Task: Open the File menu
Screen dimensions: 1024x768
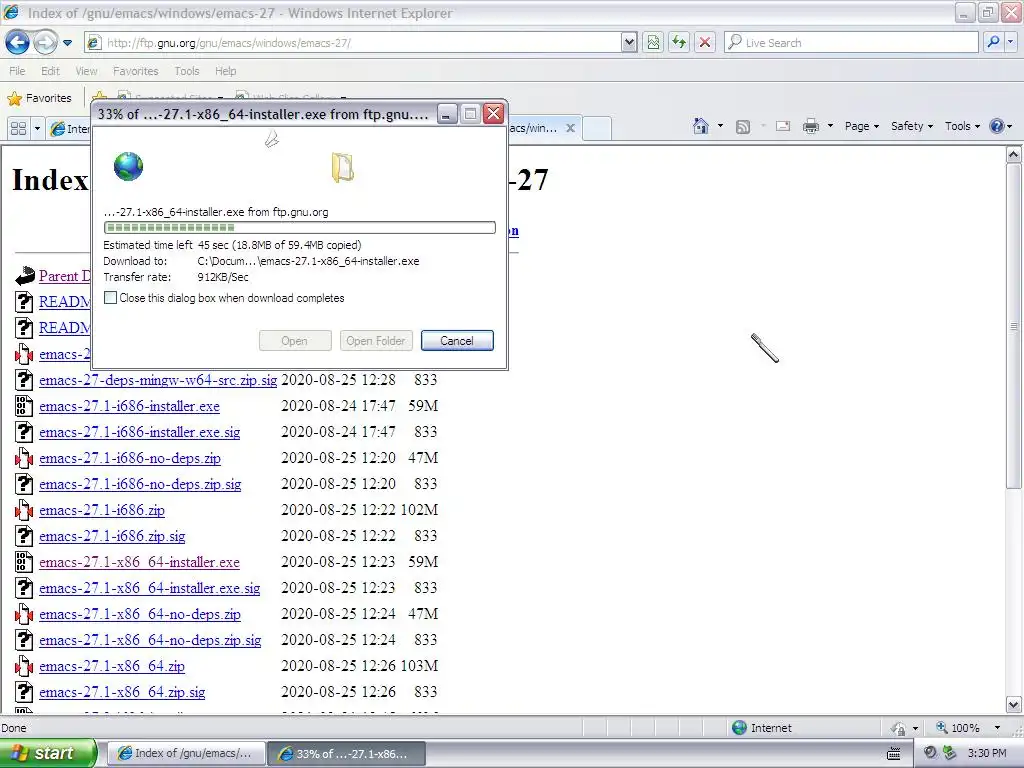Action: (x=17, y=71)
